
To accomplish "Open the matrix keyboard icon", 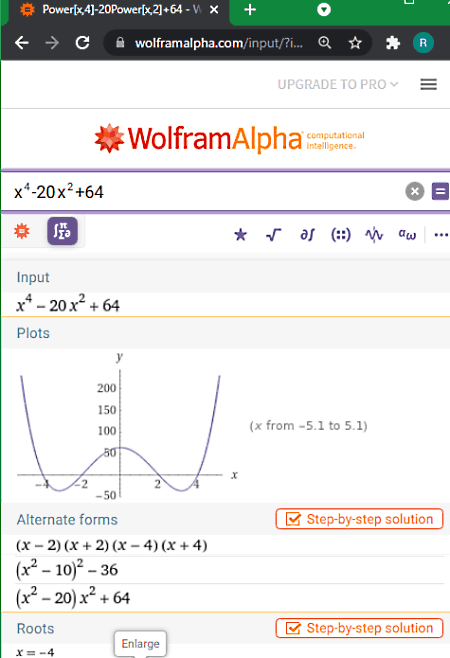I will tap(341, 235).
